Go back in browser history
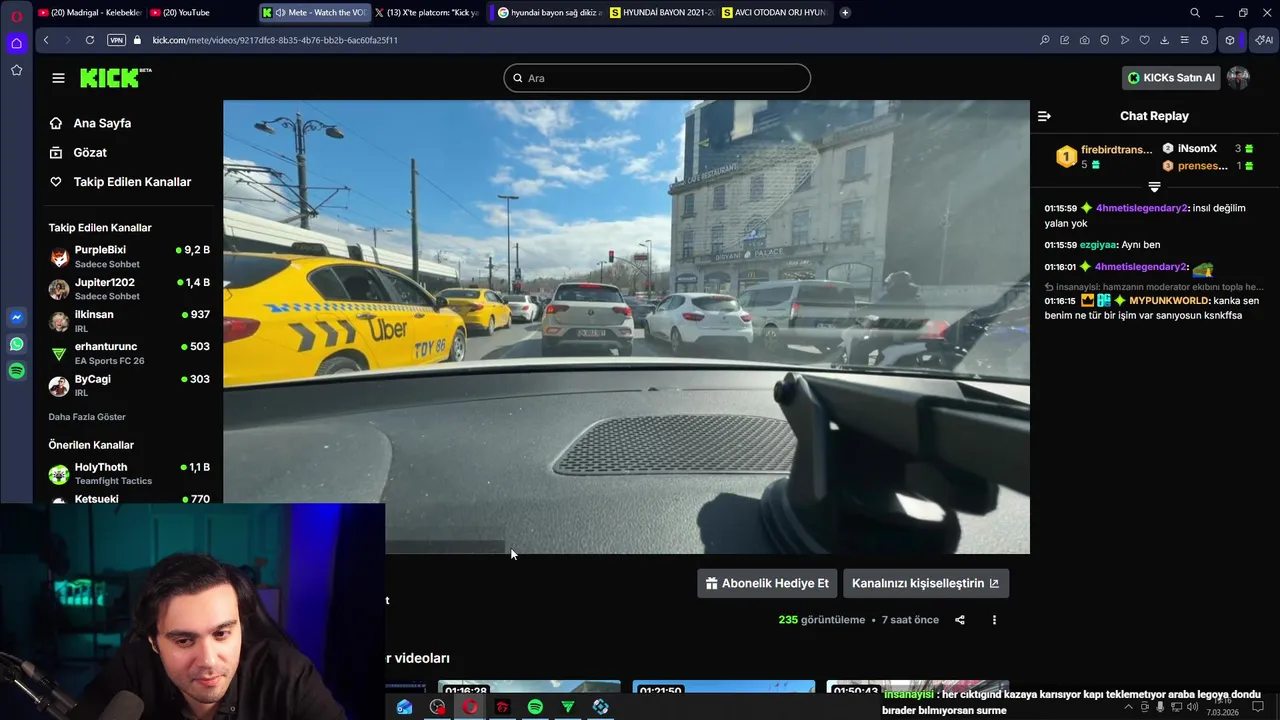This screenshot has width=1280, height=720. pyautogui.click(x=46, y=40)
